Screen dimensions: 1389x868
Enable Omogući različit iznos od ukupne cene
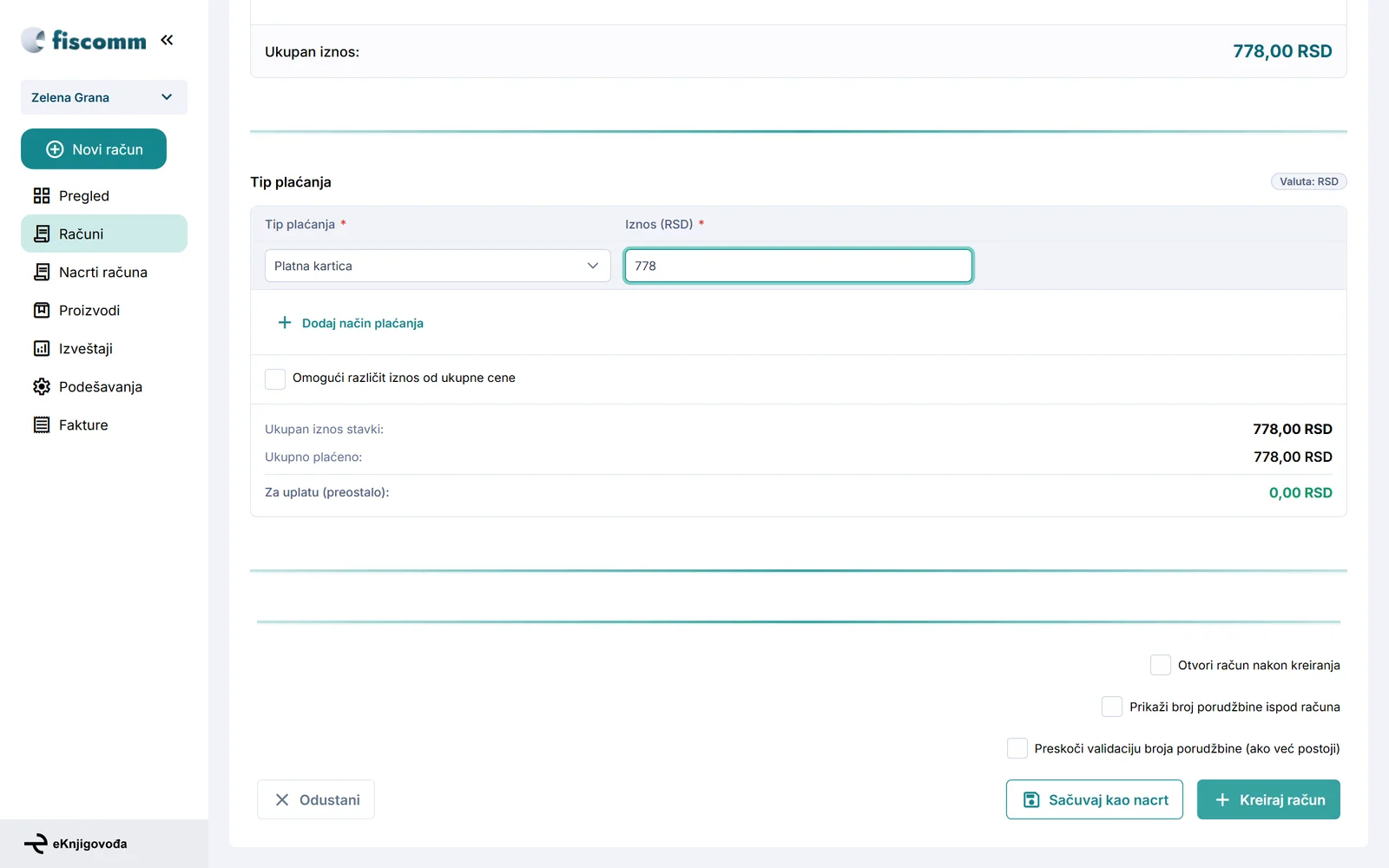[275, 378]
